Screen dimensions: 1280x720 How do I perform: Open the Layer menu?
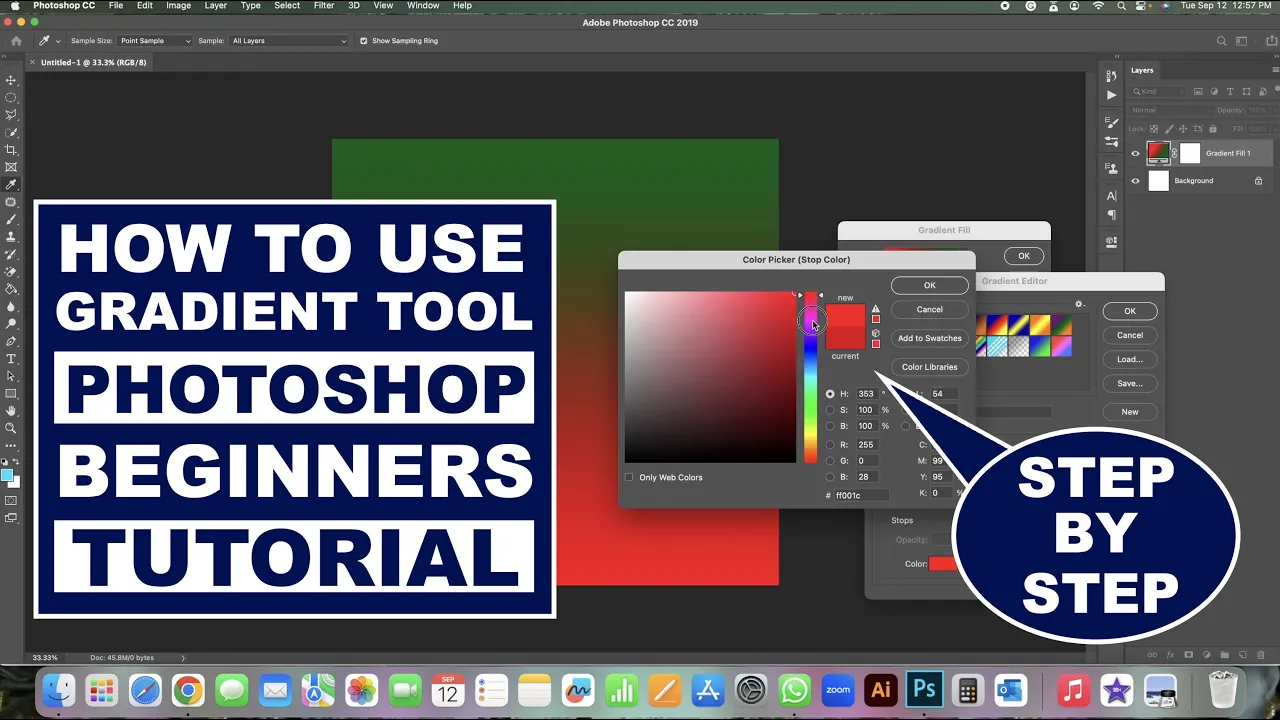[215, 6]
